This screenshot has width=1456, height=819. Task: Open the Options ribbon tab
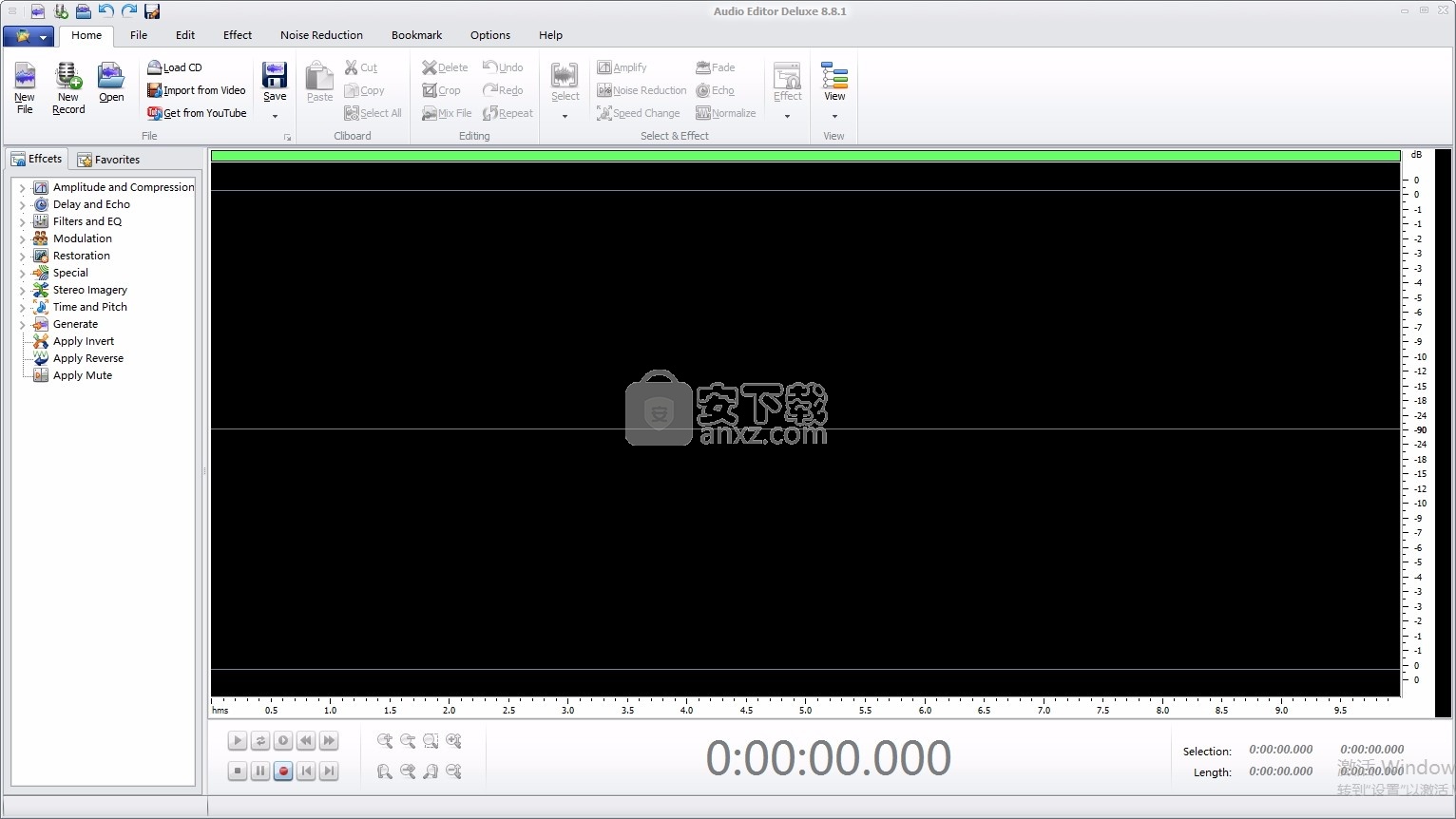click(490, 35)
